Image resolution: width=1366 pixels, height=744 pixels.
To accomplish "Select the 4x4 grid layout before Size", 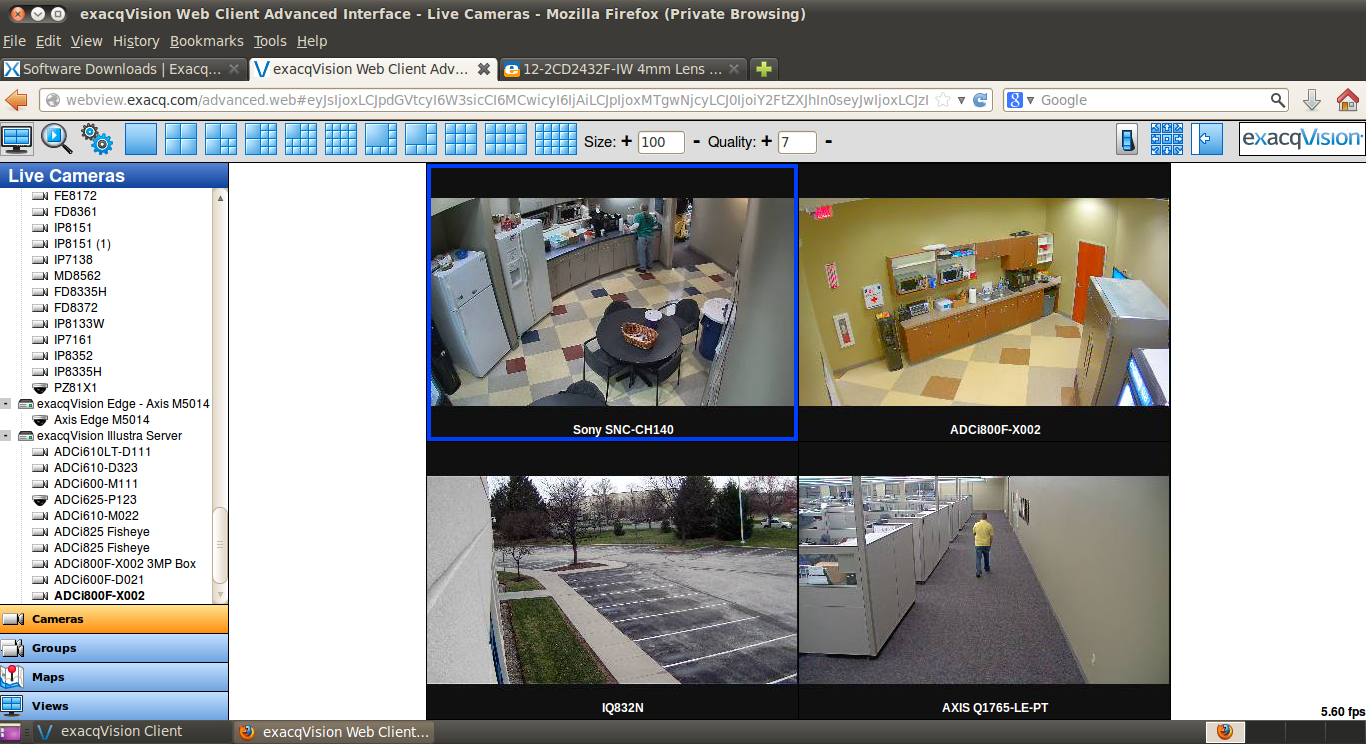I will (x=556, y=139).
